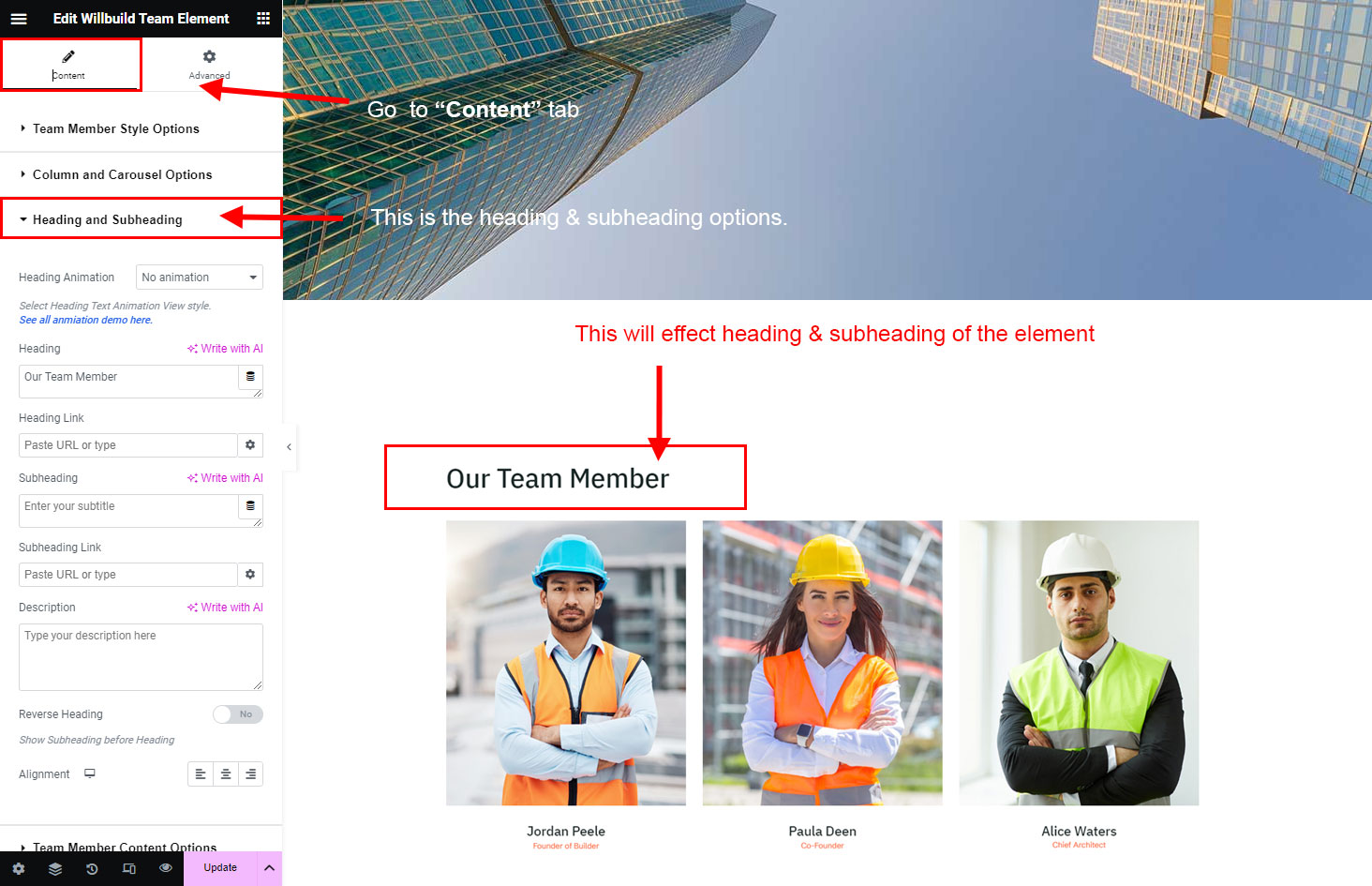Image resolution: width=1372 pixels, height=886 pixels.
Task: Click dynamic tags icon in Subheading field
Action: pos(250,506)
